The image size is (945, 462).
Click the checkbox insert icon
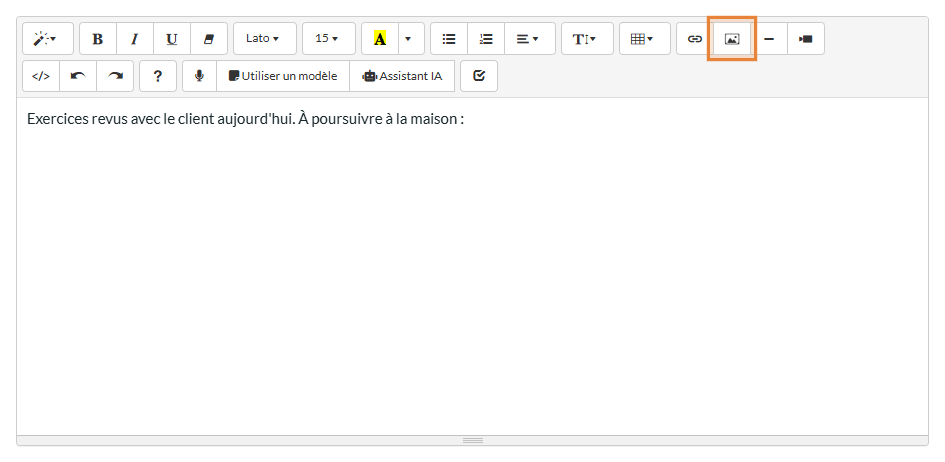tap(479, 76)
